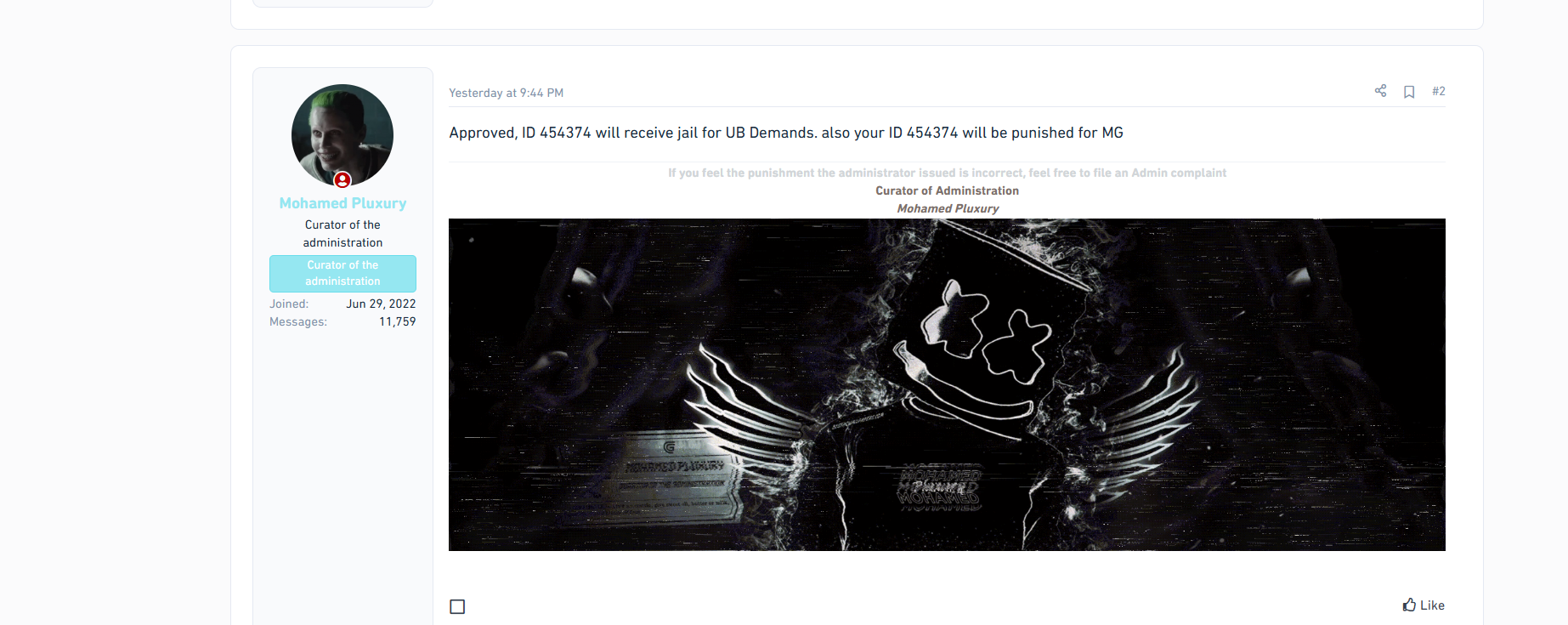Viewport: 1568px width, 625px height.
Task: Click the bold 'Curator of Administration' signature line
Action: click(947, 190)
